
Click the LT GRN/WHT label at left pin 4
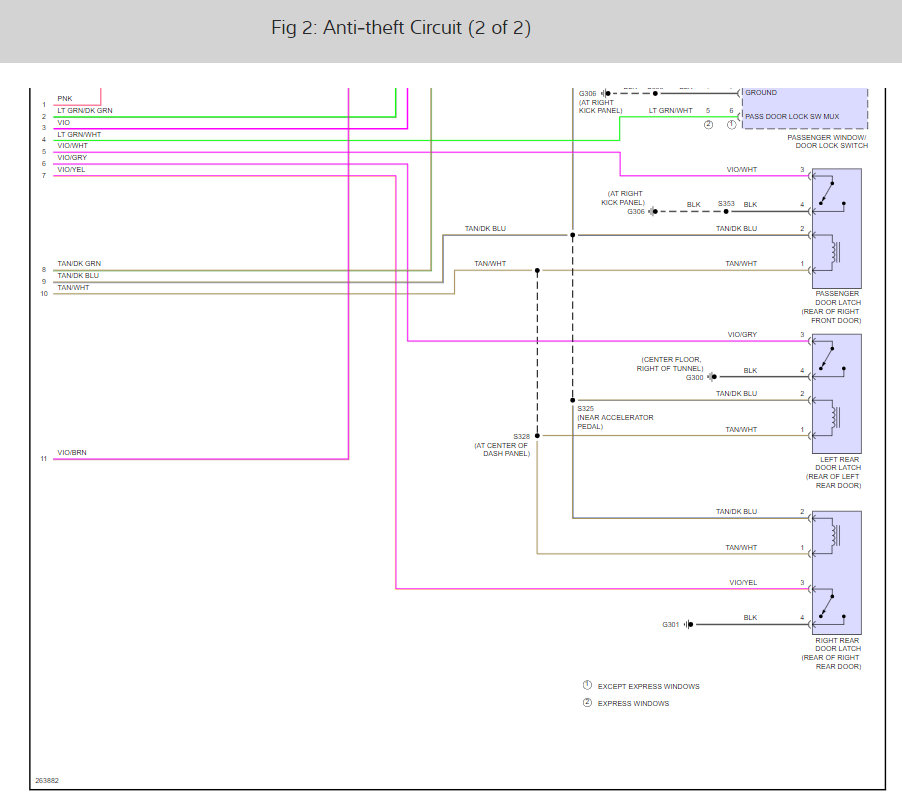pos(79,135)
